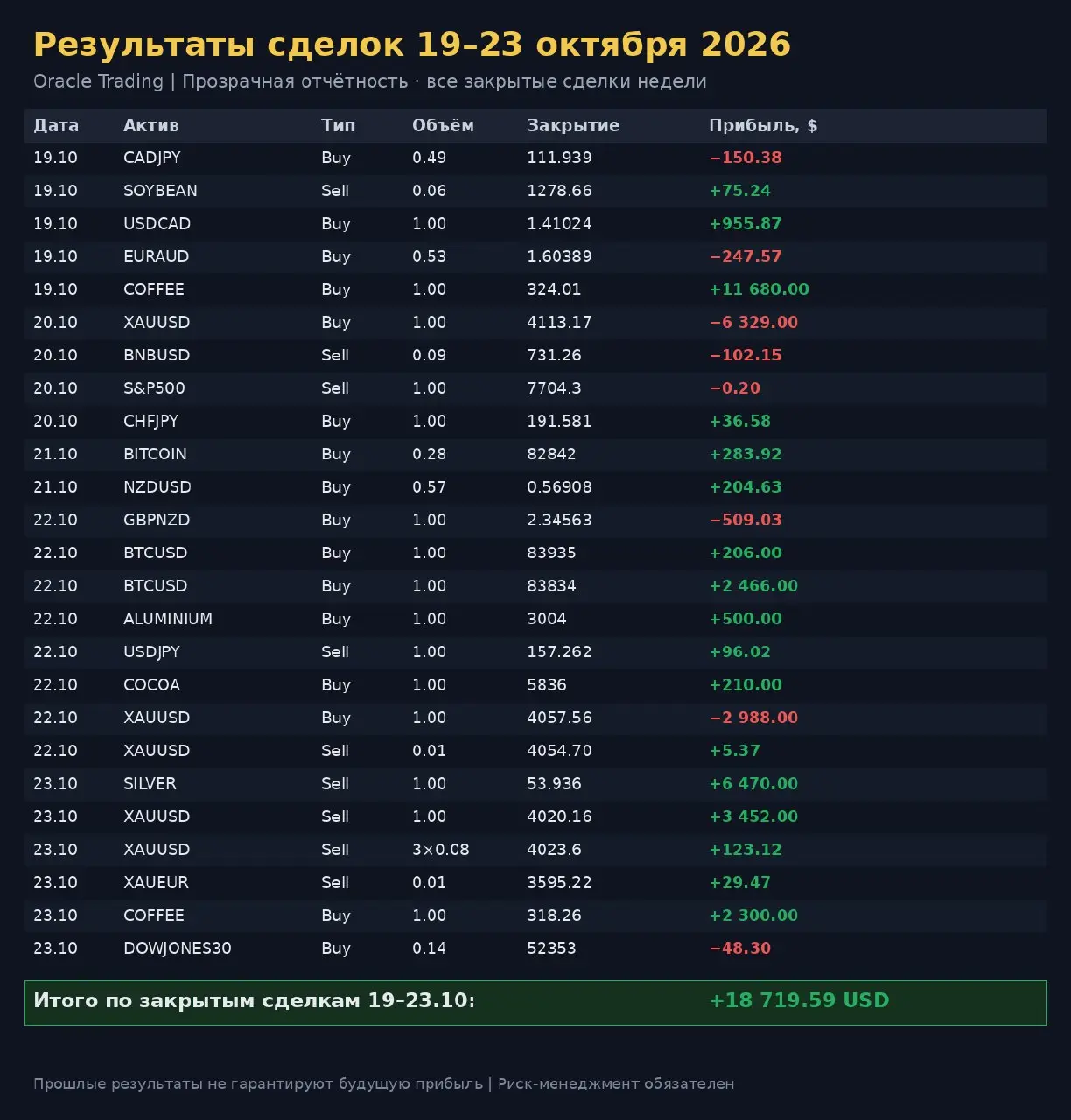Select the SILVER asset cell

[150, 784]
